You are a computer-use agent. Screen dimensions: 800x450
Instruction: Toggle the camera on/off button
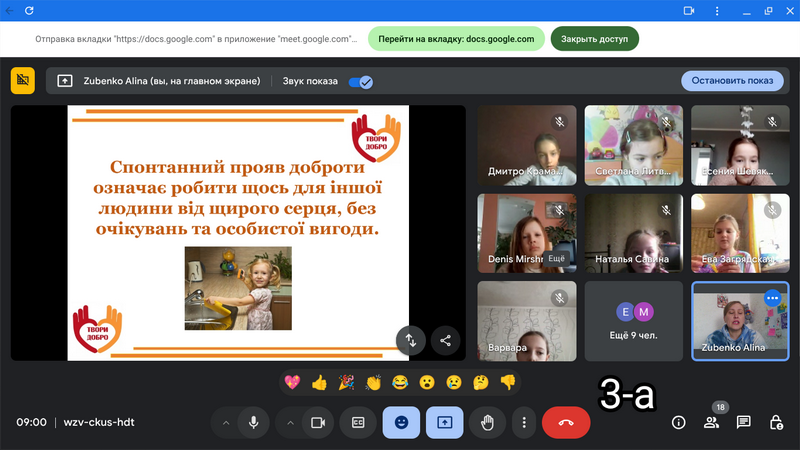pos(318,422)
